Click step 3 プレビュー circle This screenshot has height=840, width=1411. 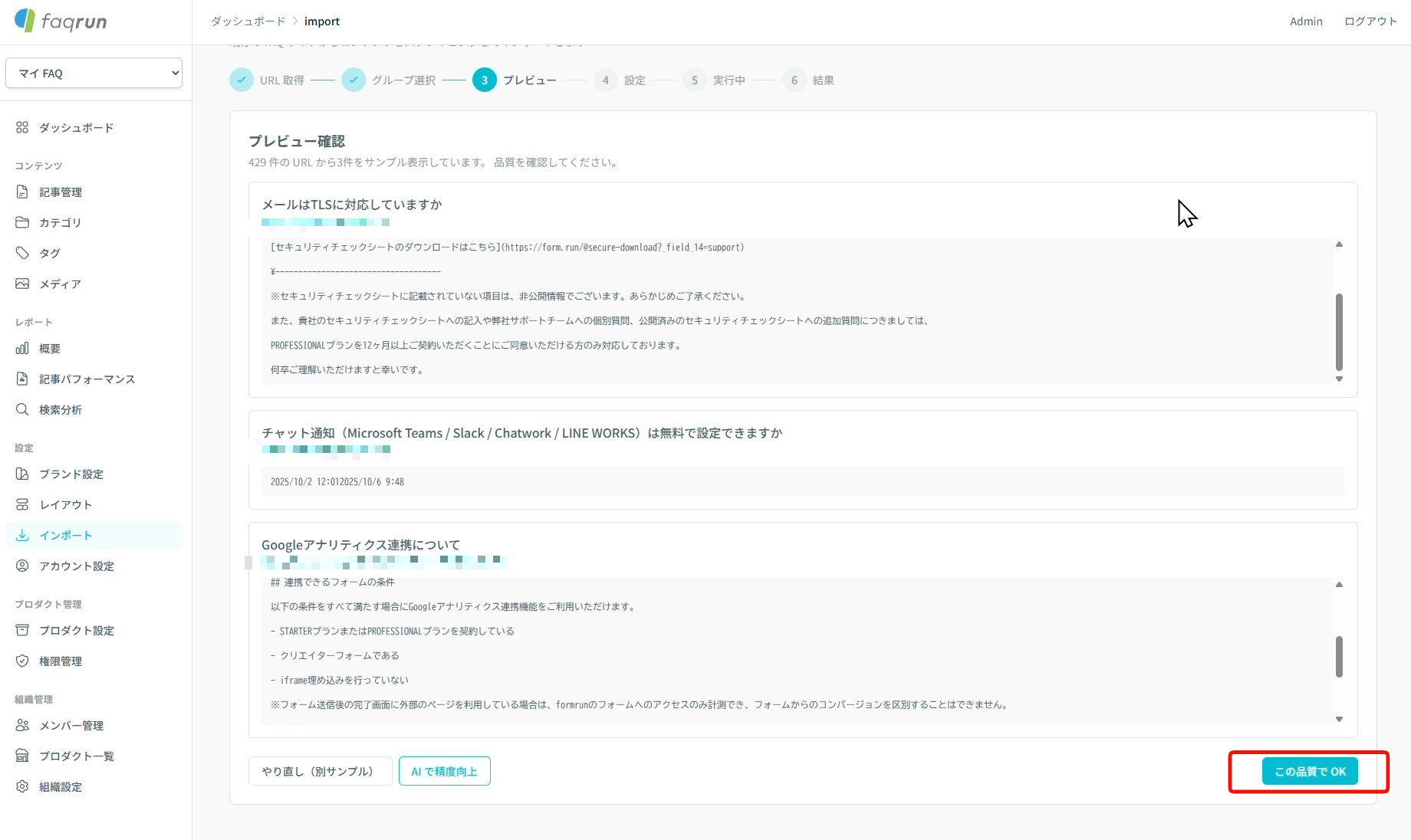(x=485, y=80)
